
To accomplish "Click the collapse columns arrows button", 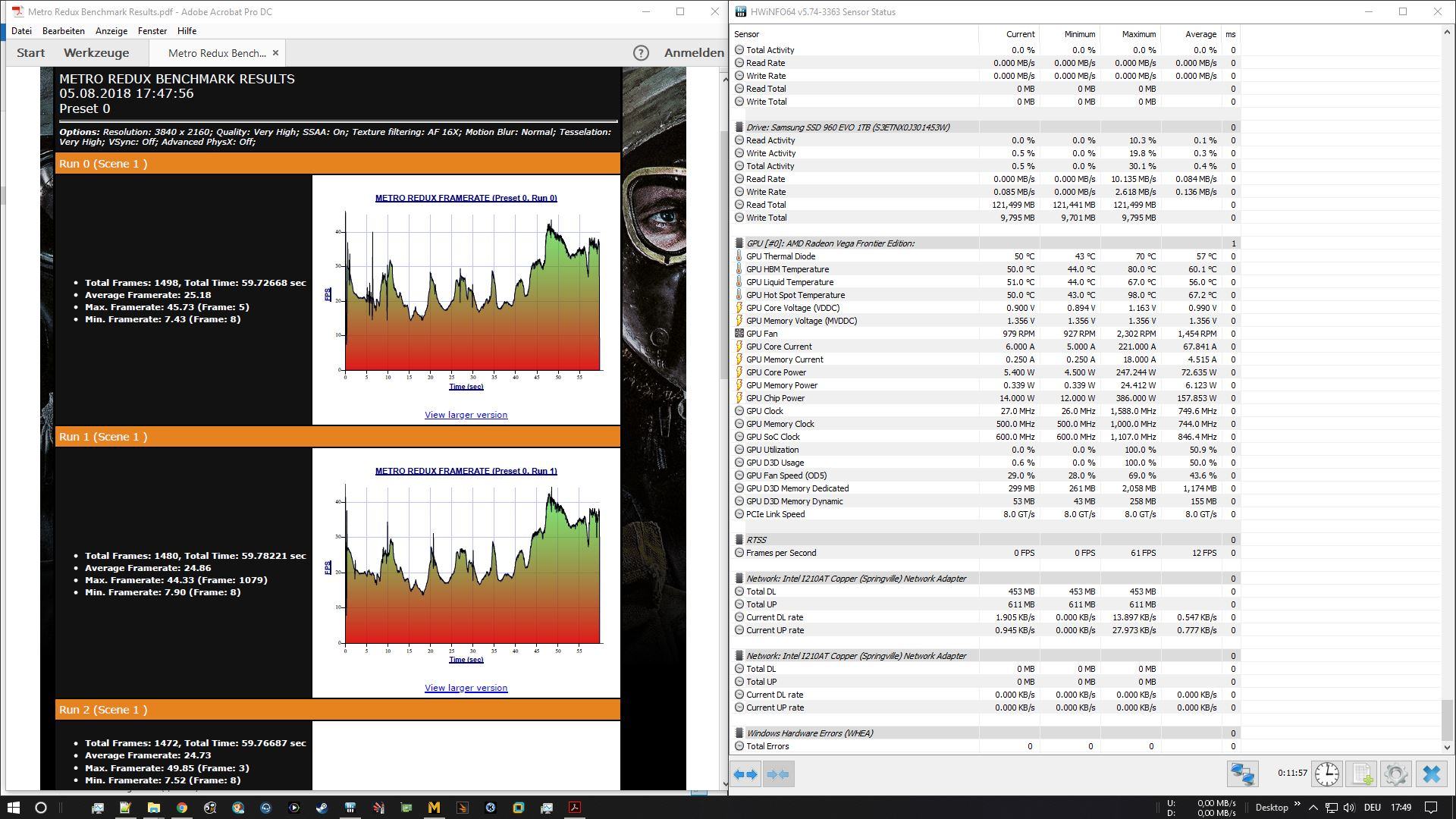I will tap(778, 774).
